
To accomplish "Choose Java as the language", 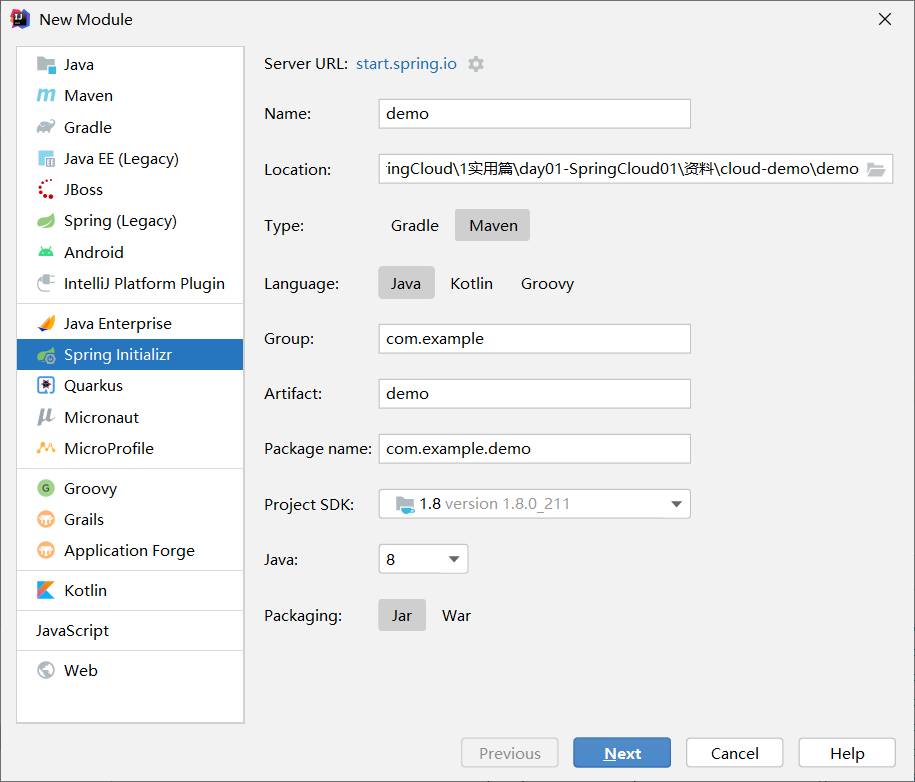I will pyautogui.click(x=406, y=283).
